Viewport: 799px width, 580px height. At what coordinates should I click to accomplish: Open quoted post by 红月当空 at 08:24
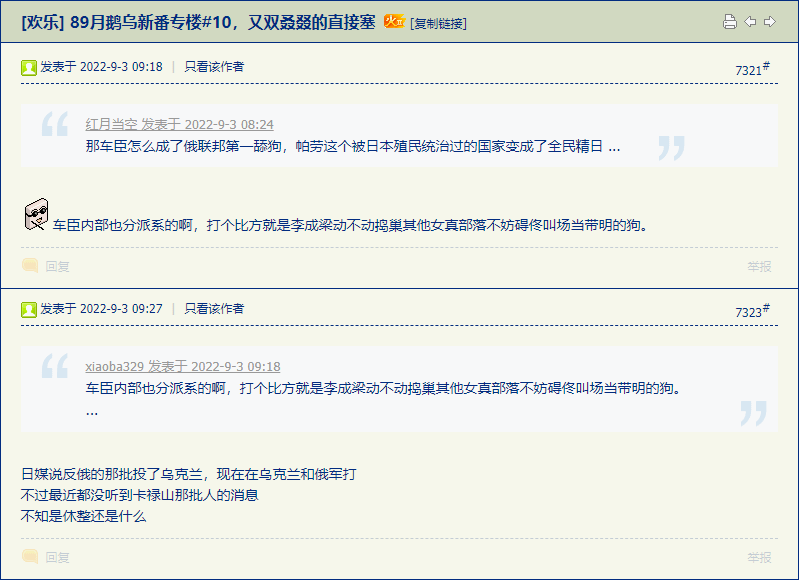(179, 124)
